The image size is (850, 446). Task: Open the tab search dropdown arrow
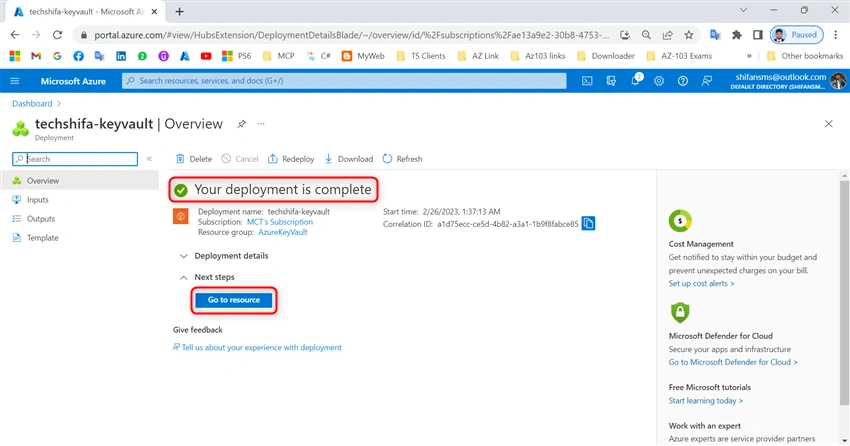tap(743, 10)
